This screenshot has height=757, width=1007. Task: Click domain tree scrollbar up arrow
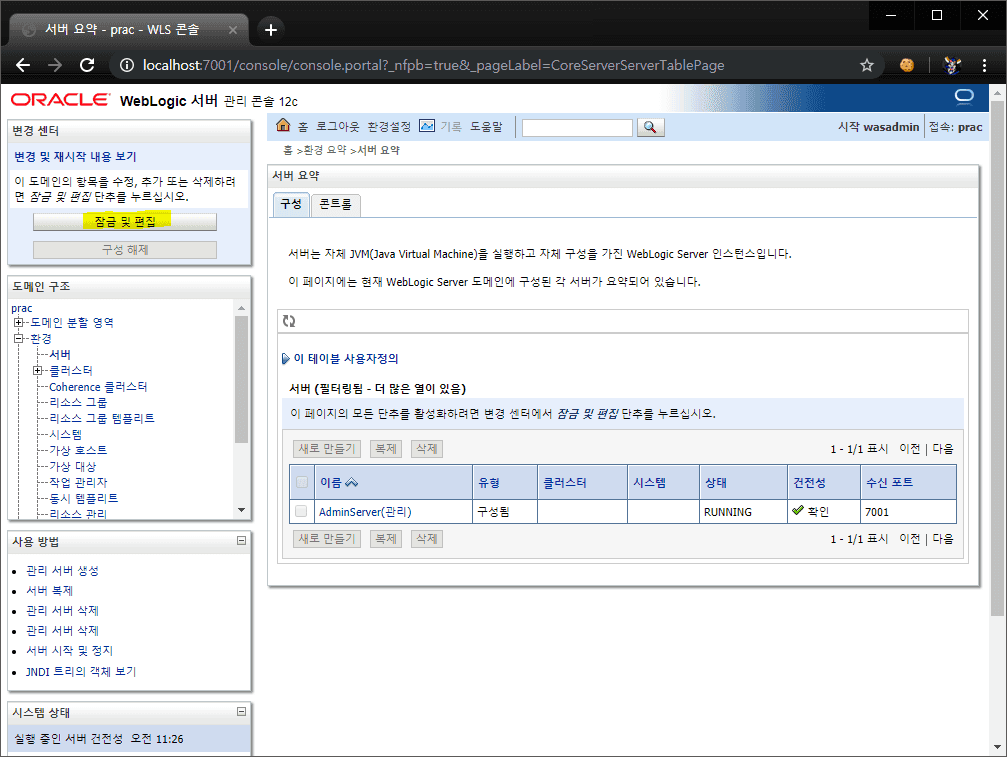tap(241, 309)
